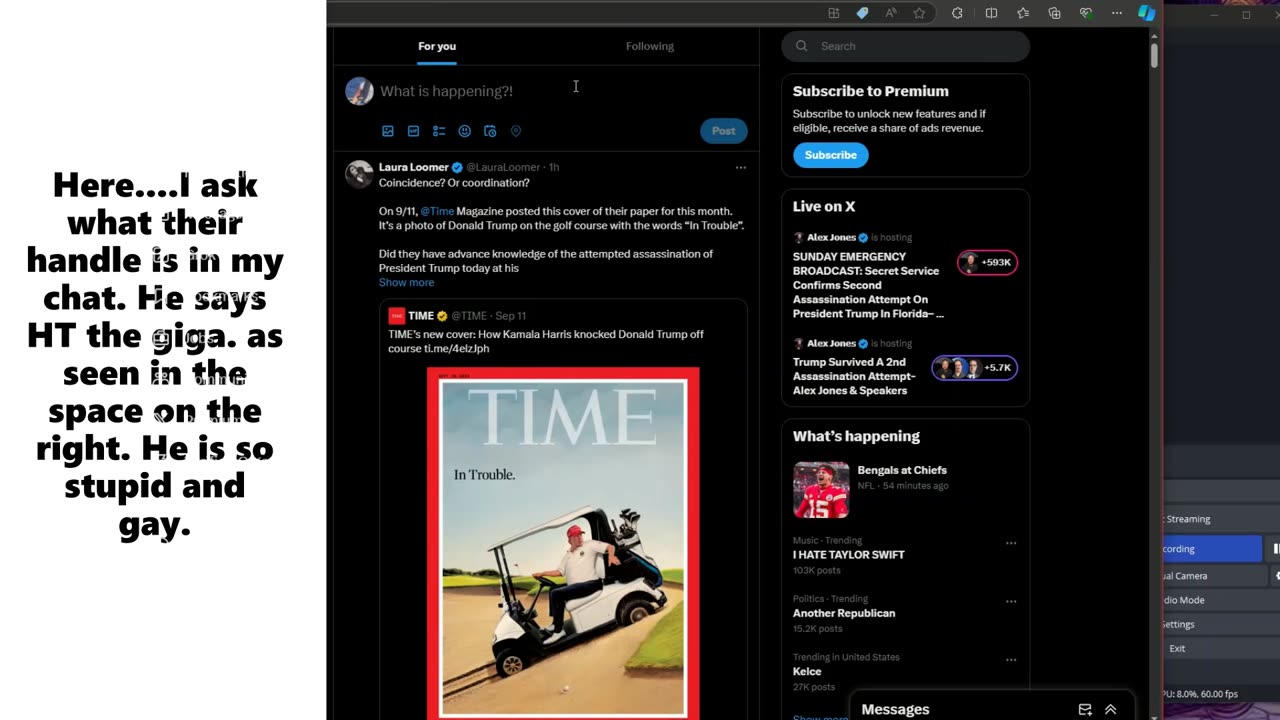
Task: Open browser Extensions puzzle icon
Action: click(x=957, y=13)
